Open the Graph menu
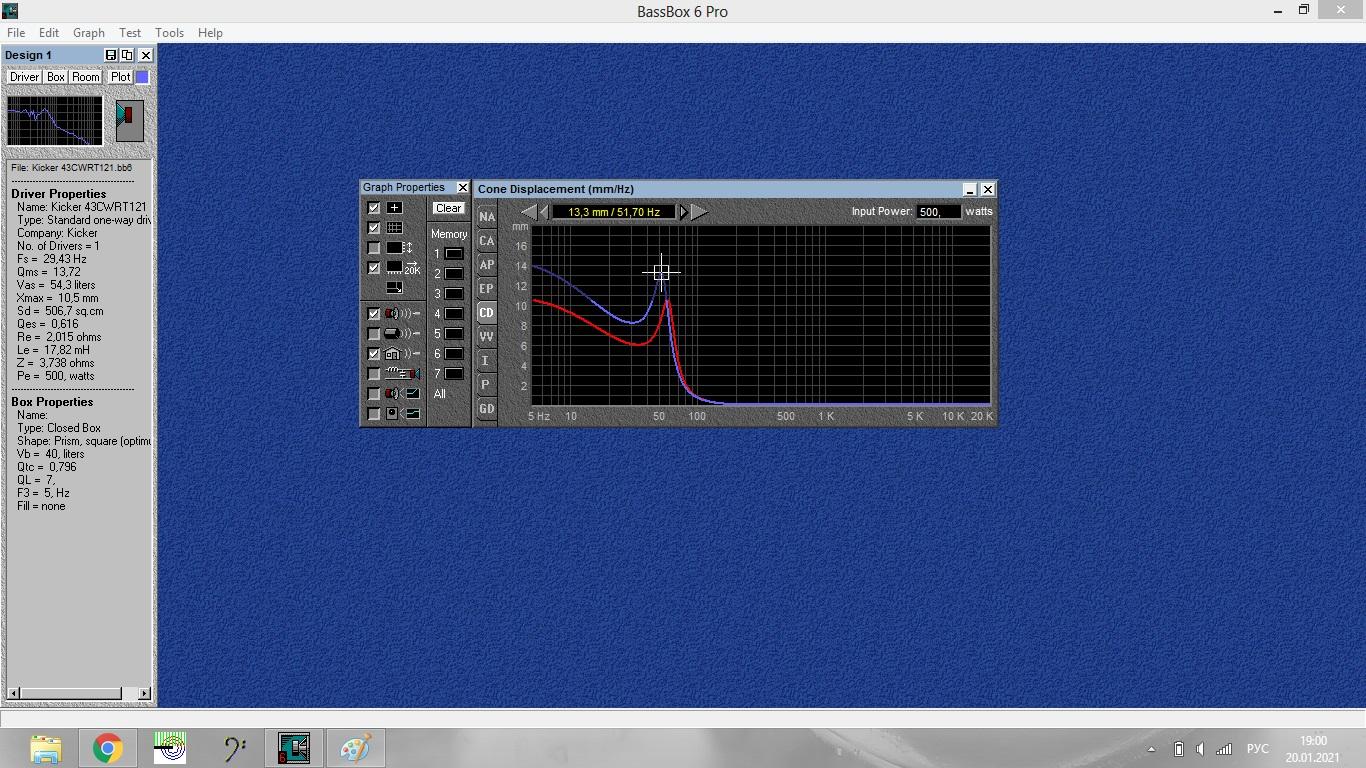The height and width of the screenshot is (768, 1366). tap(88, 33)
